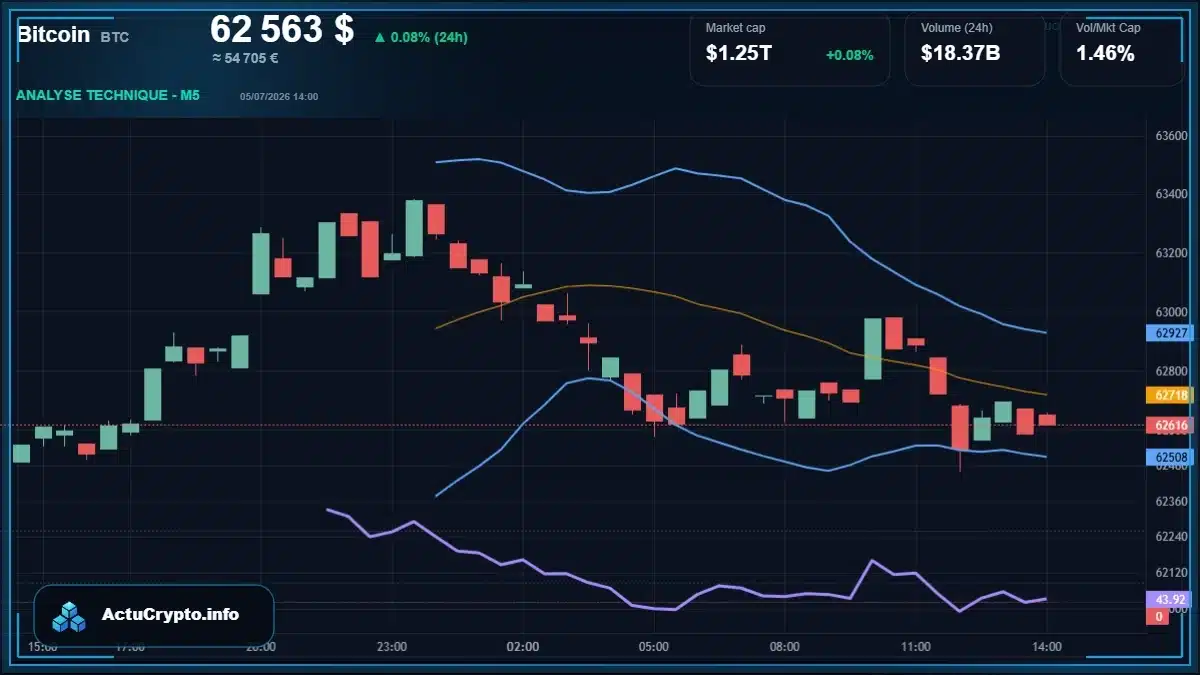
Task: Open the ActuCrypto.info link
Action: click(171, 615)
